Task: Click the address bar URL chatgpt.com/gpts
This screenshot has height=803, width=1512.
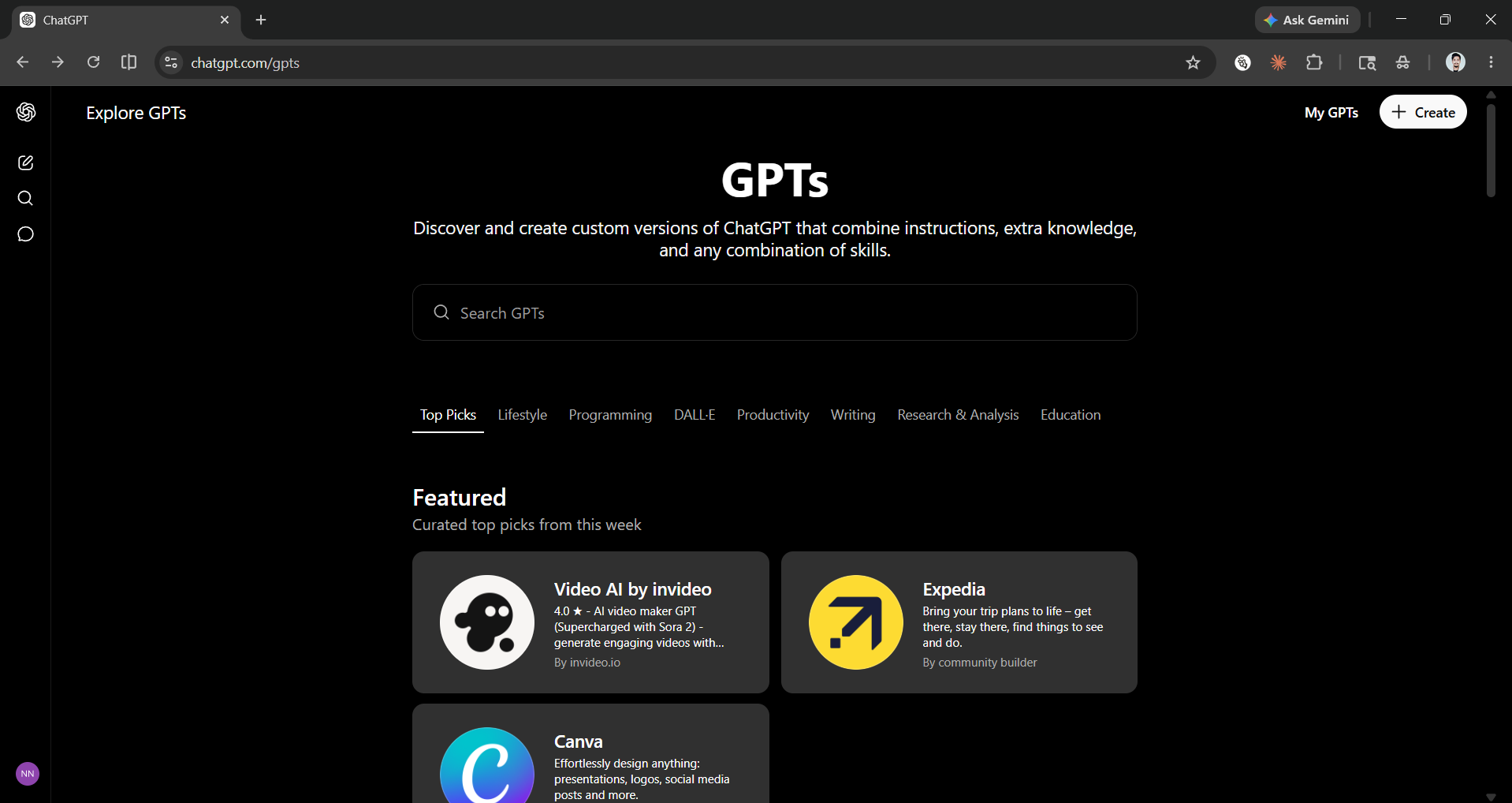Action: pyautogui.click(x=245, y=62)
